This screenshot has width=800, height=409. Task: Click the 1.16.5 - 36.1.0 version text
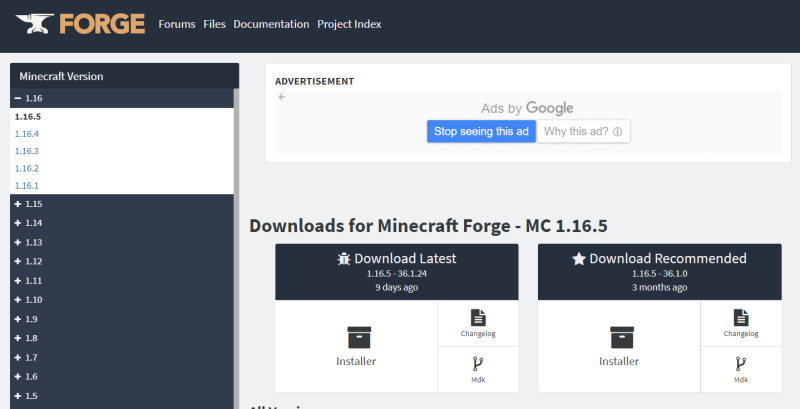pos(660,273)
